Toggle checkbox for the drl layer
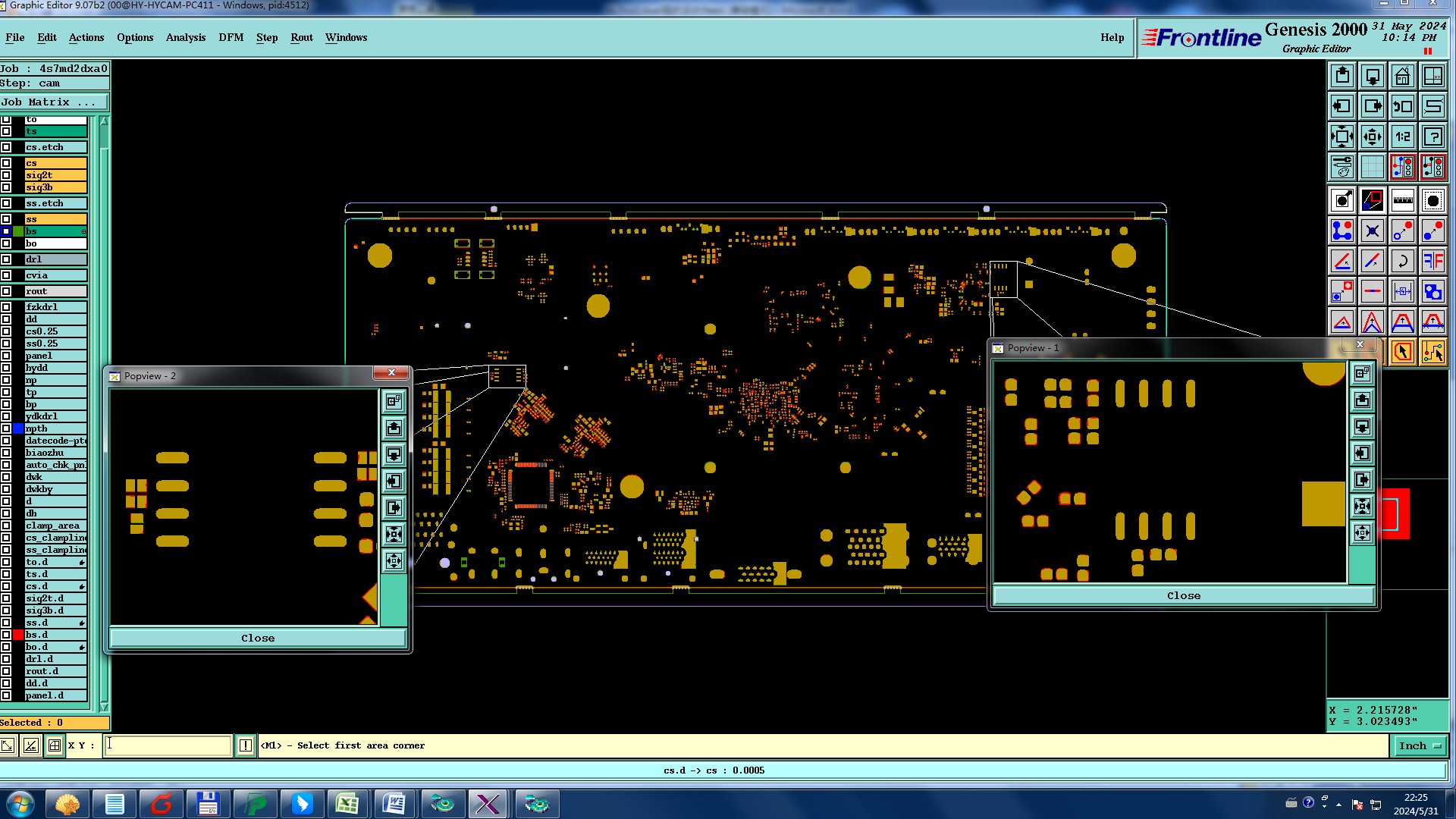This screenshot has height=819, width=1456. pos(6,259)
